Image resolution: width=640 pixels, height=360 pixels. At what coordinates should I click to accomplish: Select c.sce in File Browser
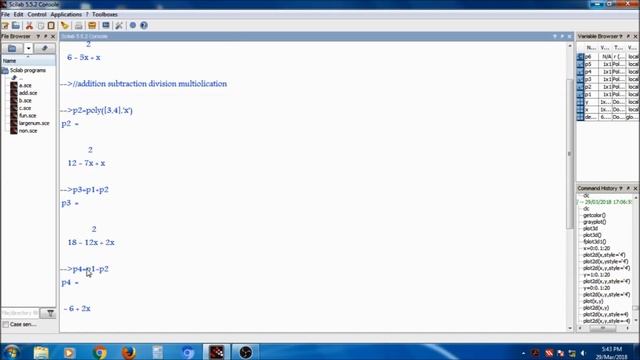point(25,108)
